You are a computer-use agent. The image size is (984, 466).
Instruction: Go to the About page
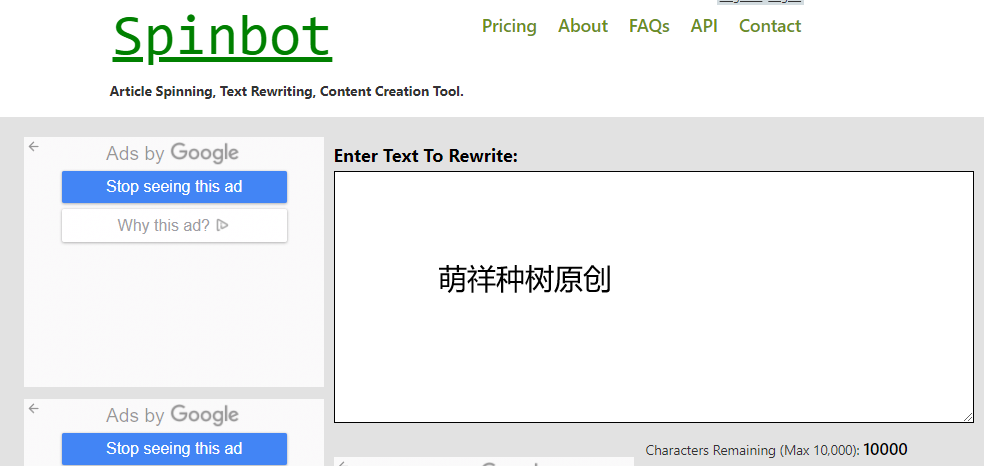[583, 26]
